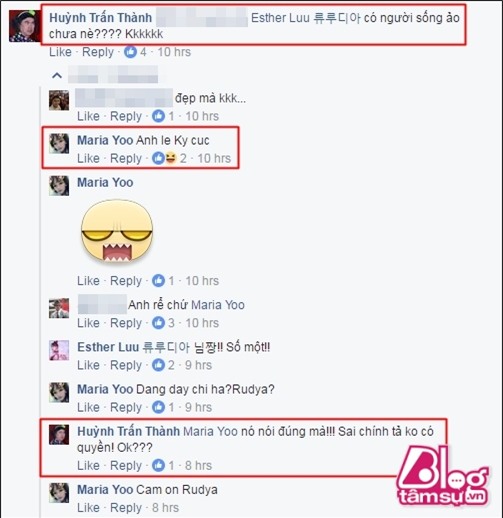Screen dimensions: 503x518
Task: Click like-count icon on top Huỳnh Trấn Thành comment
Action: pyautogui.click(x=130, y=52)
